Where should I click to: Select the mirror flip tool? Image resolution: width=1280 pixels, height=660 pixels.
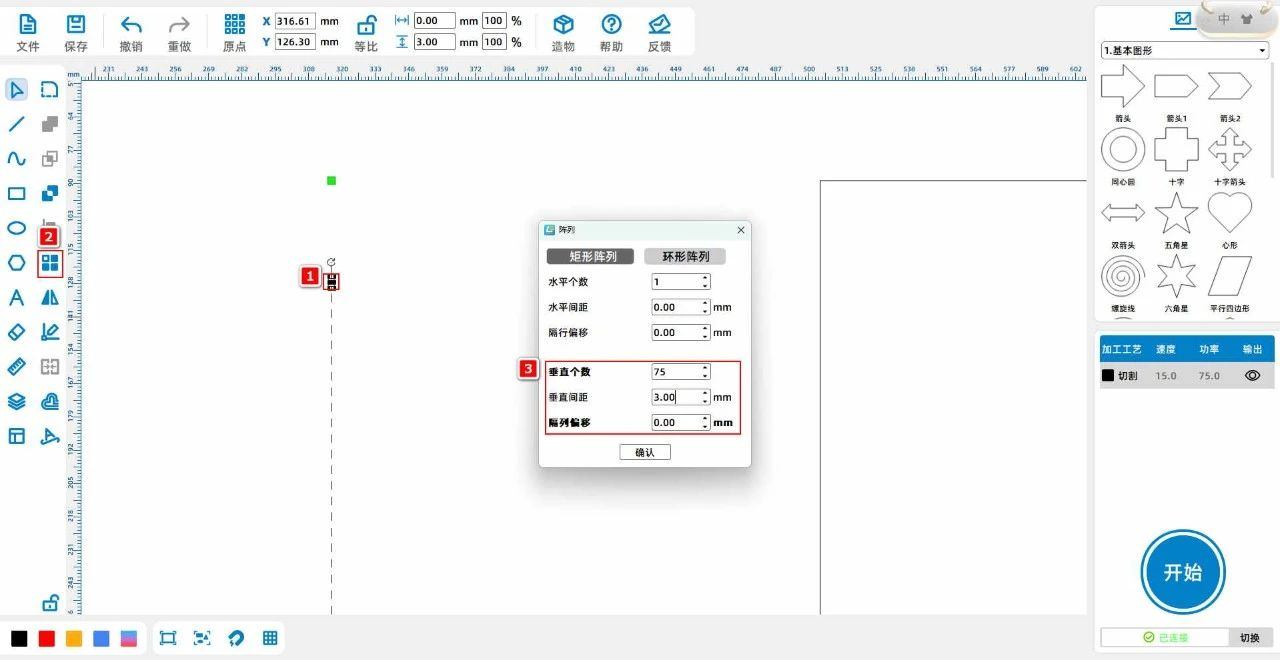tap(50, 297)
